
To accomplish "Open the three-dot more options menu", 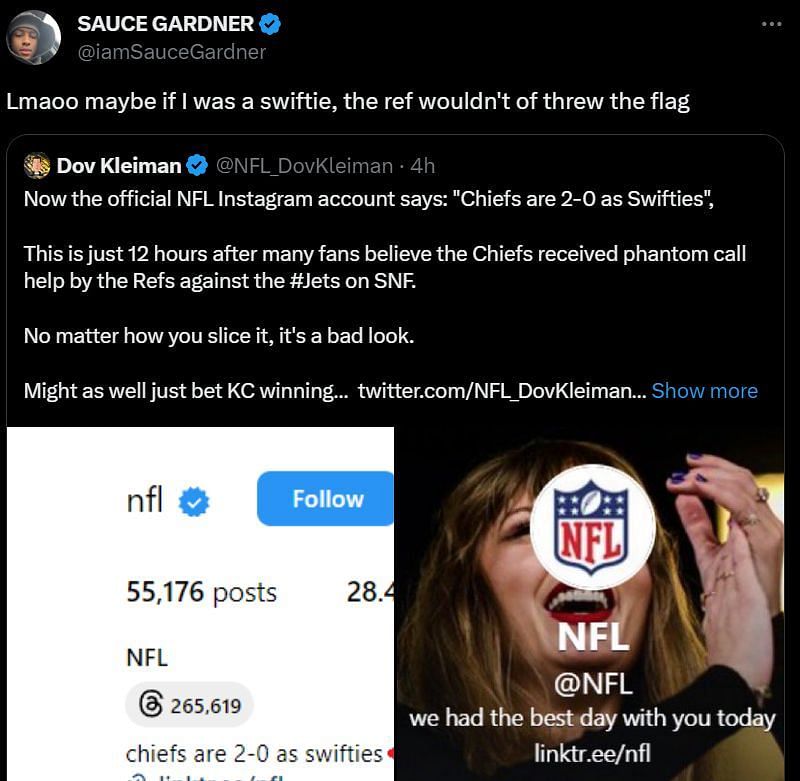I will [x=771, y=24].
